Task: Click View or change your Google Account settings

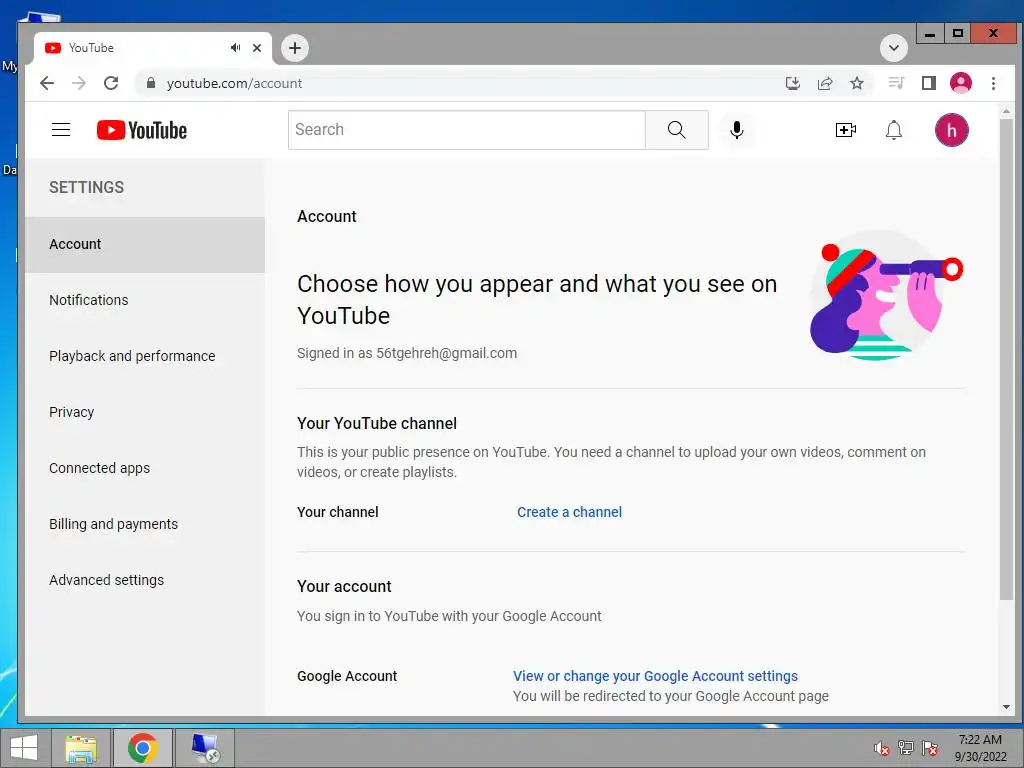Action: point(655,676)
